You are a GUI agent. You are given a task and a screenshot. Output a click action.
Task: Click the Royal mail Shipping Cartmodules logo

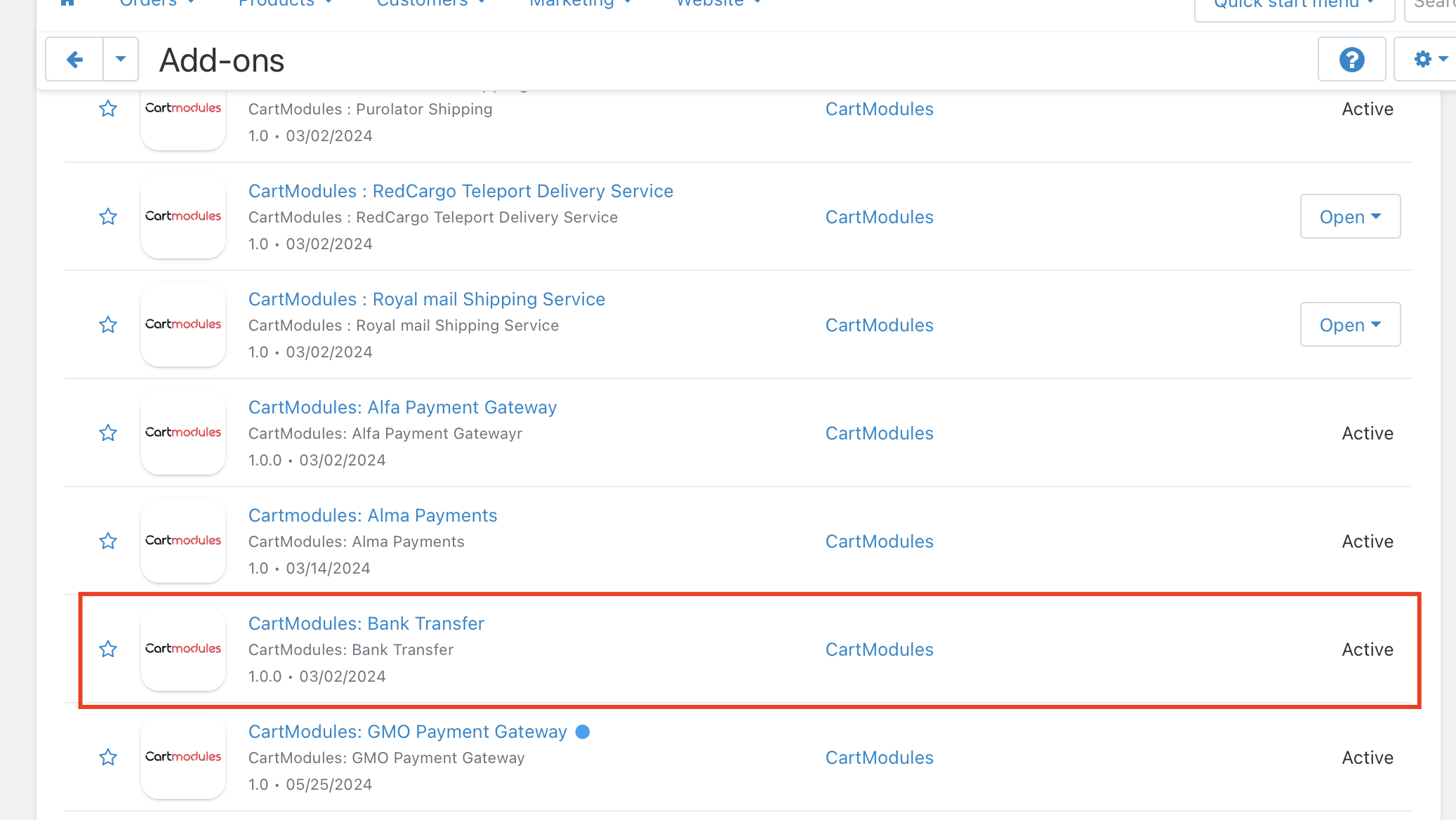183,324
